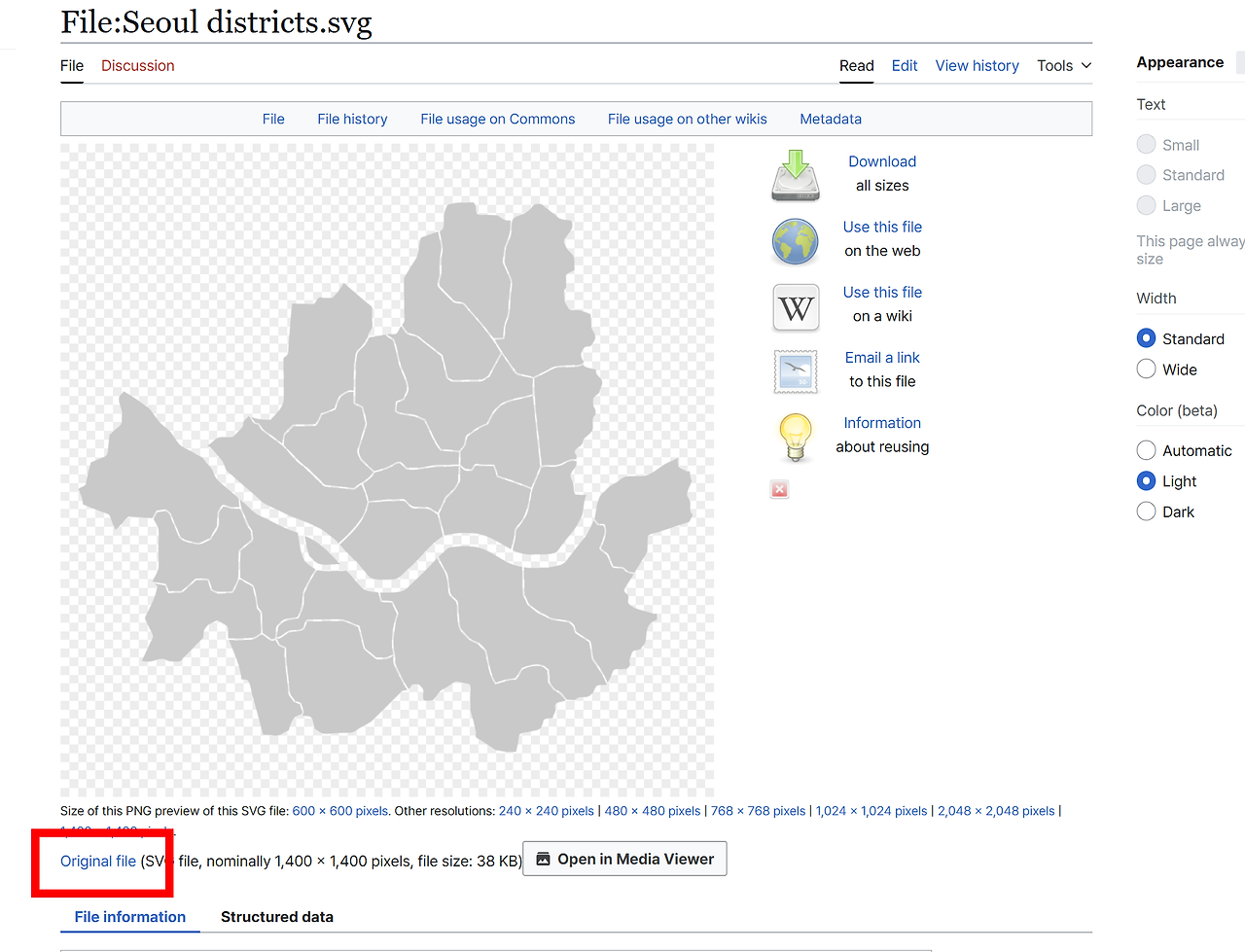Open the File namespace tab
This screenshot has width=1245, height=952.
(72, 65)
